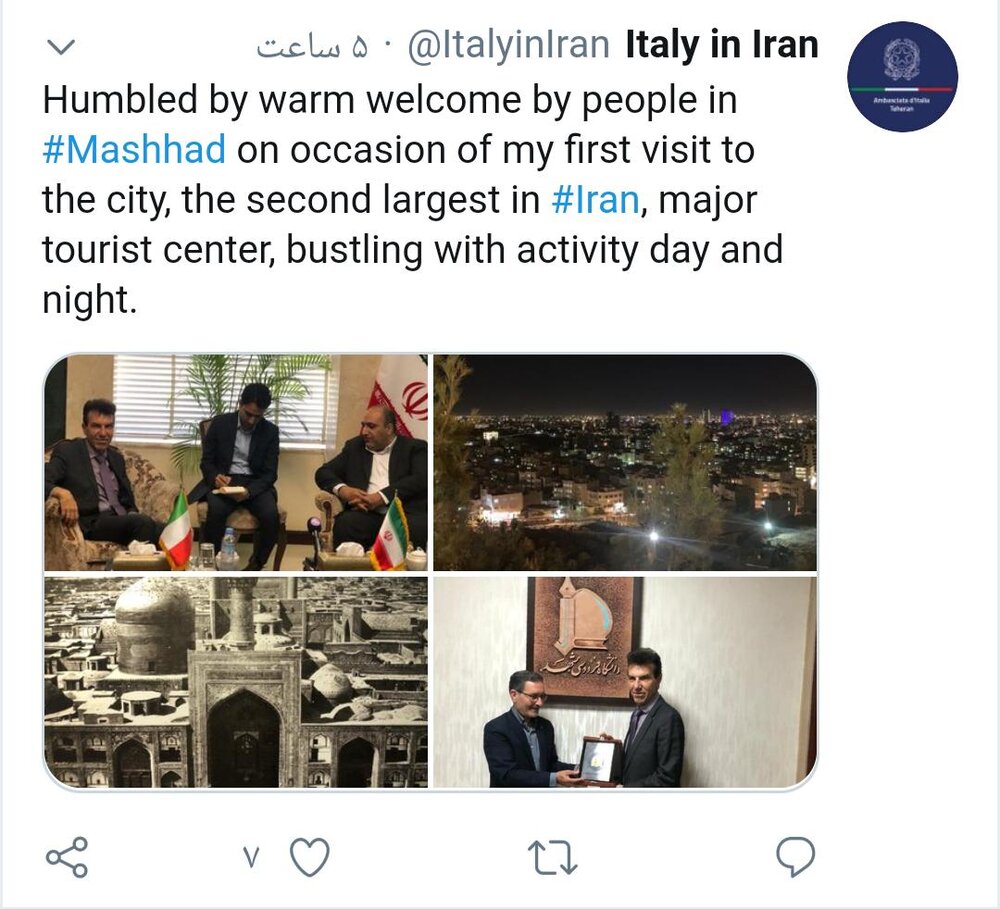Click the like count beside the heart
The image size is (1000, 909).
(252, 858)
